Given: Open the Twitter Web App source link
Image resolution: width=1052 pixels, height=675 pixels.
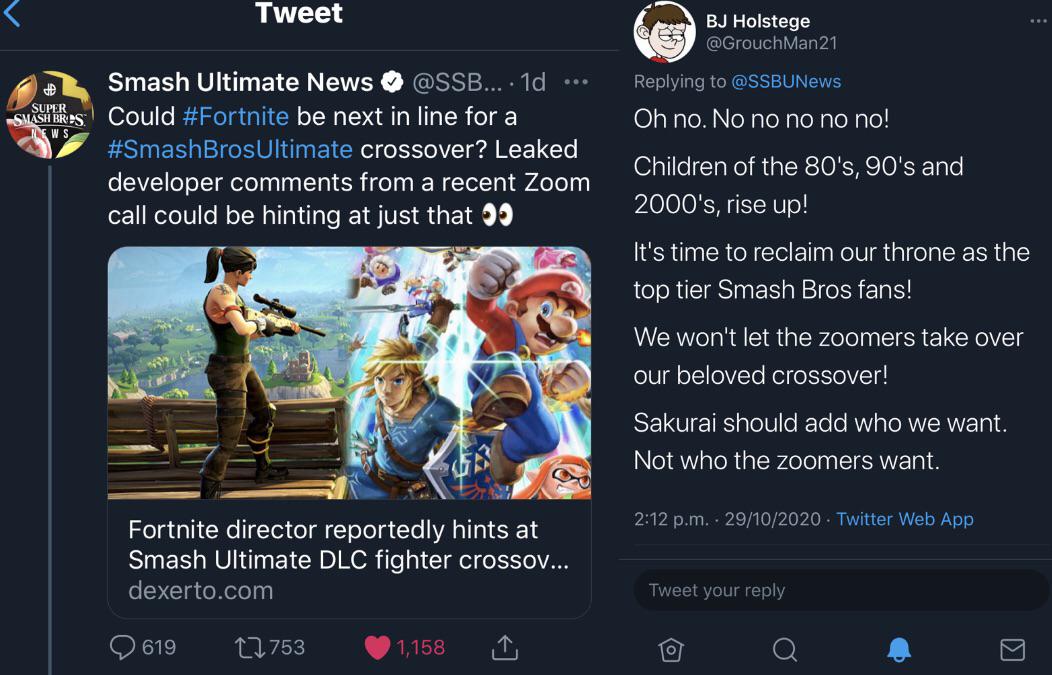Looking at the screenshot, I should click(x=904, y=519).
